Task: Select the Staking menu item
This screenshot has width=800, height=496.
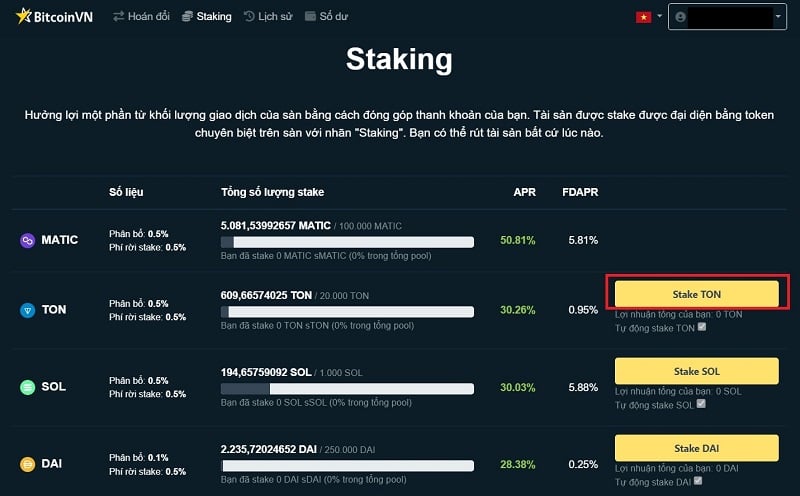Action: click(206, 17)
